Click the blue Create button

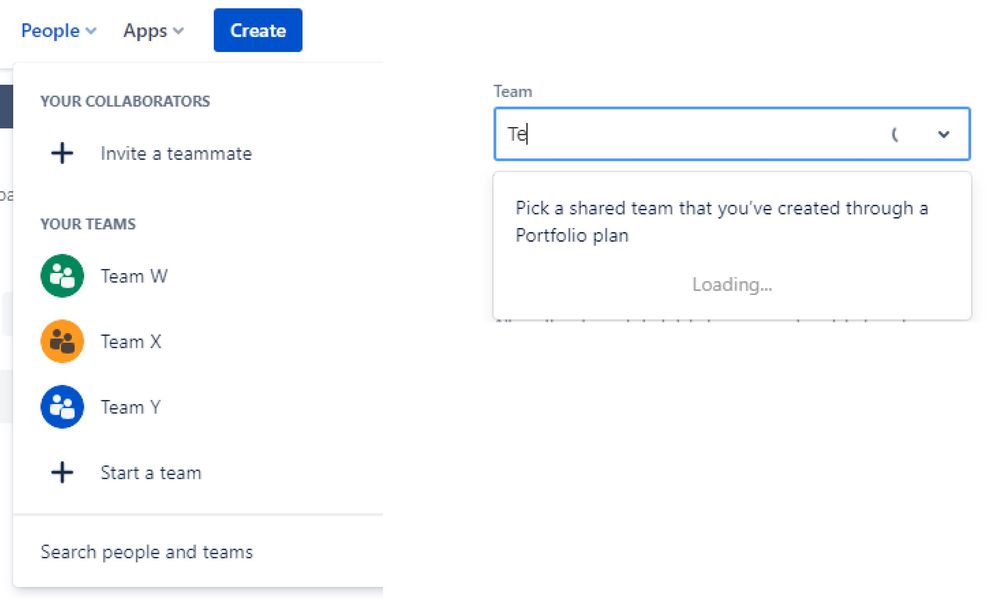258,30
